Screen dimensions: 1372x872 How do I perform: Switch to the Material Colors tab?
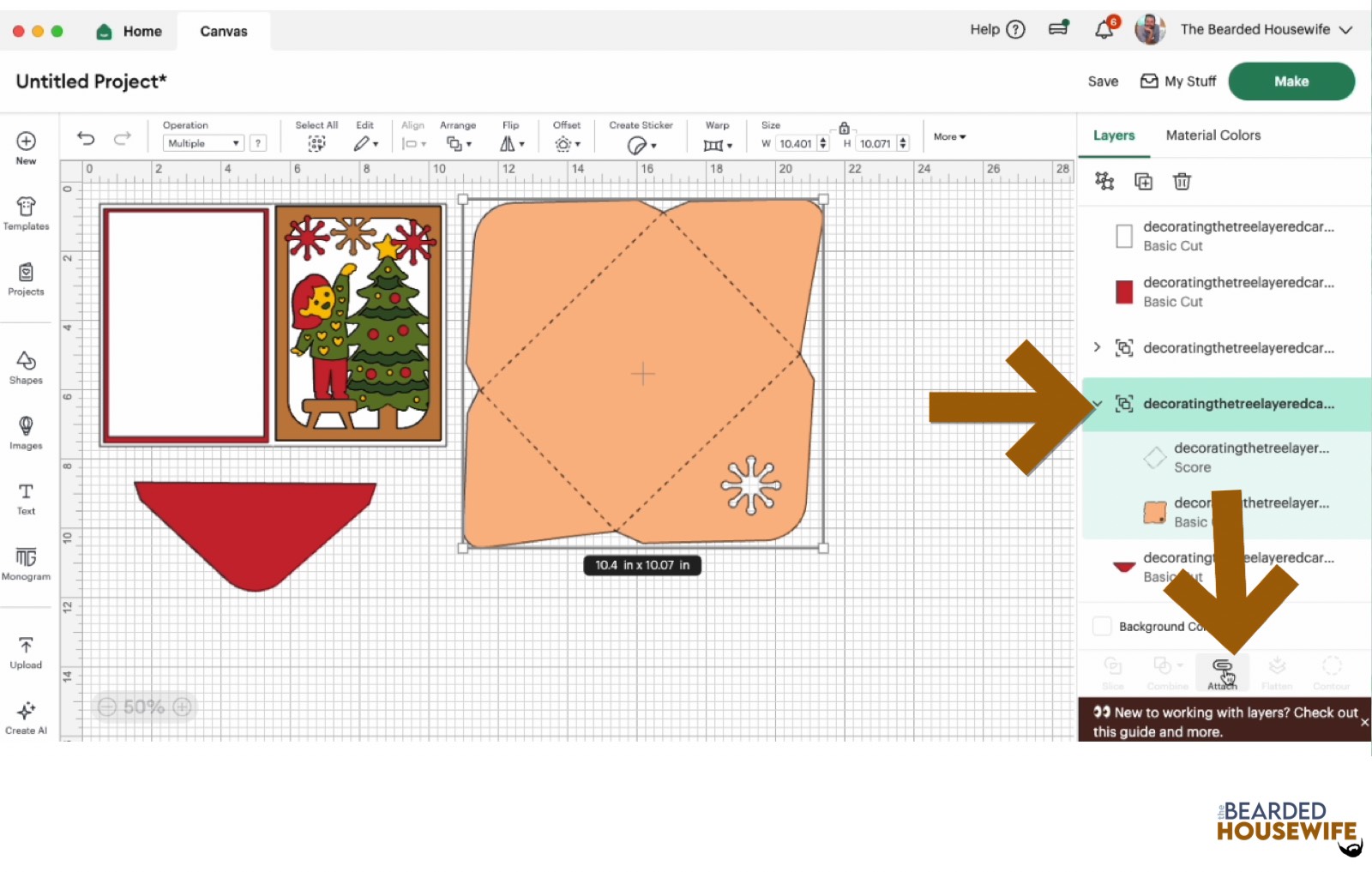pyautogui.click(x=1213, y=135)
